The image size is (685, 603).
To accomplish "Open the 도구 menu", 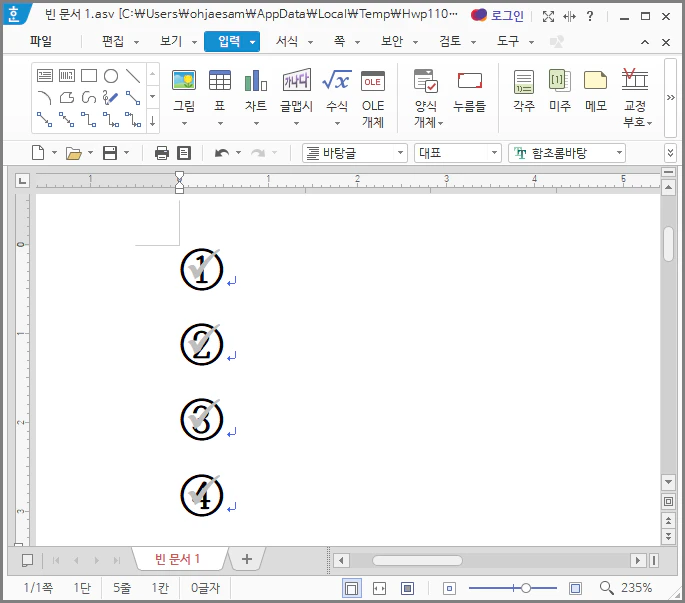I will pyautogui.click(x=508, y=42).
